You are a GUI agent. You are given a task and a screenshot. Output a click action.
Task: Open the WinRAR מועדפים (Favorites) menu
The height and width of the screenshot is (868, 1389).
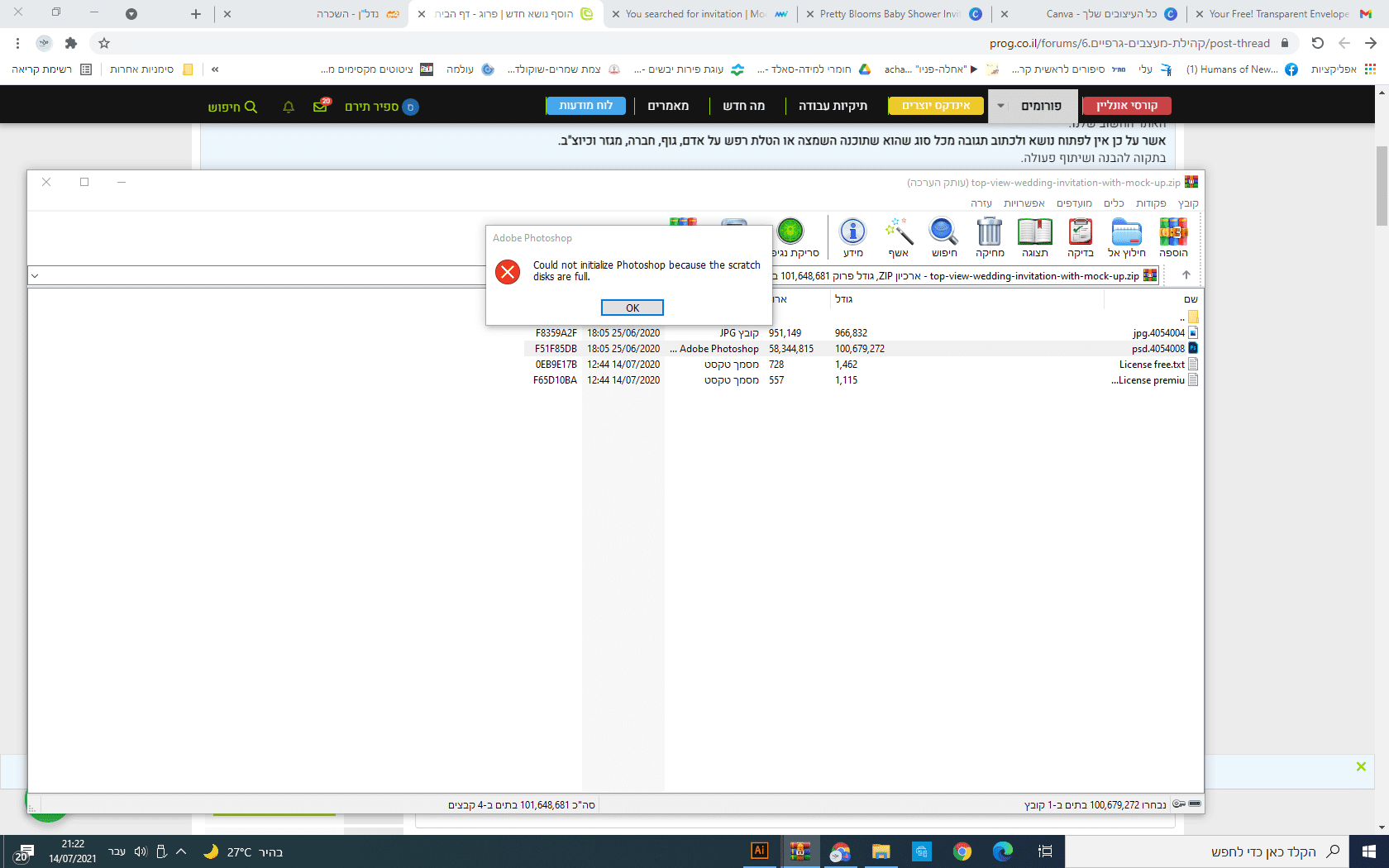[1074, 203]
